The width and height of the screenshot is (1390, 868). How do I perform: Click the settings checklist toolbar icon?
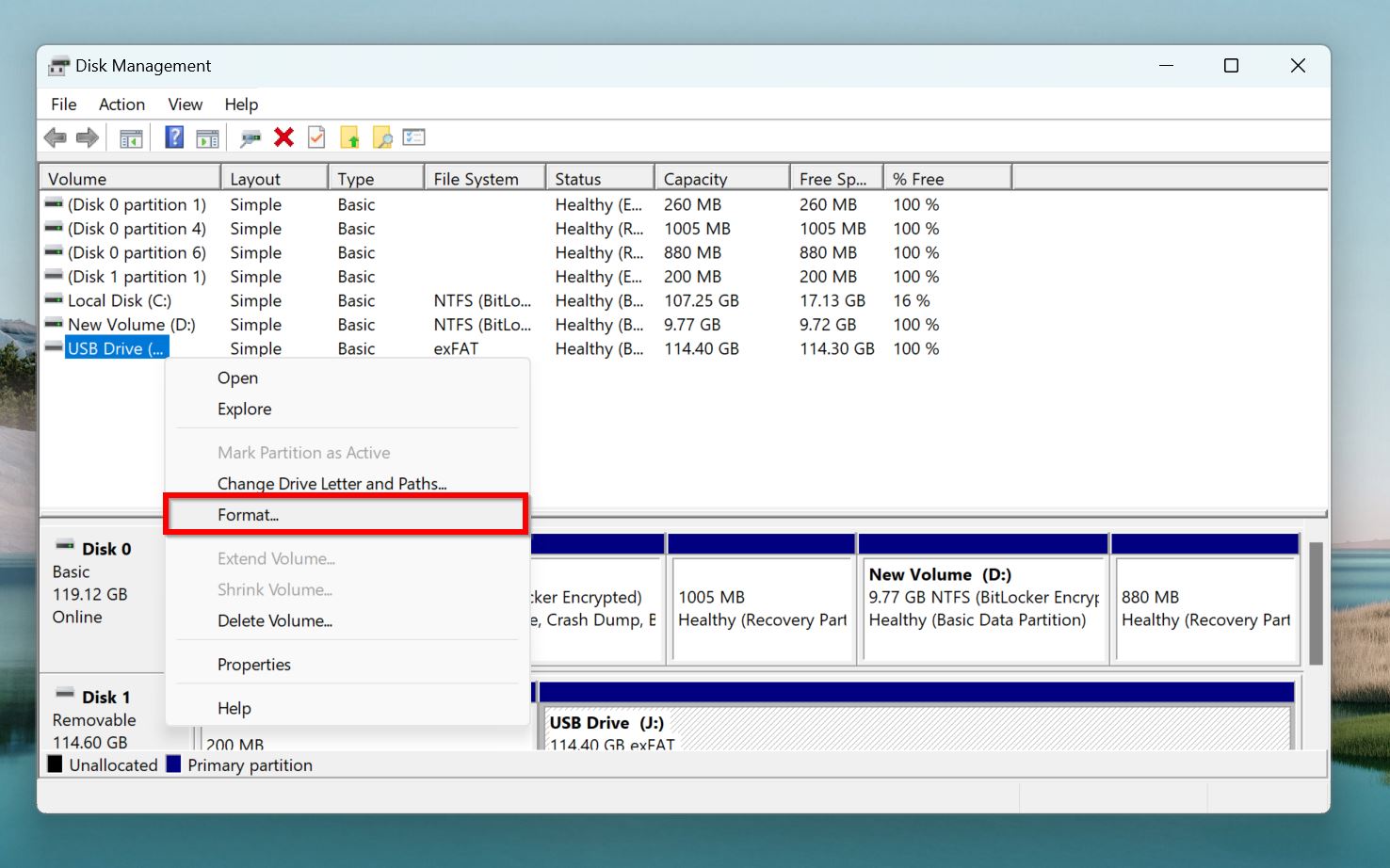click(x=414, y=137)
